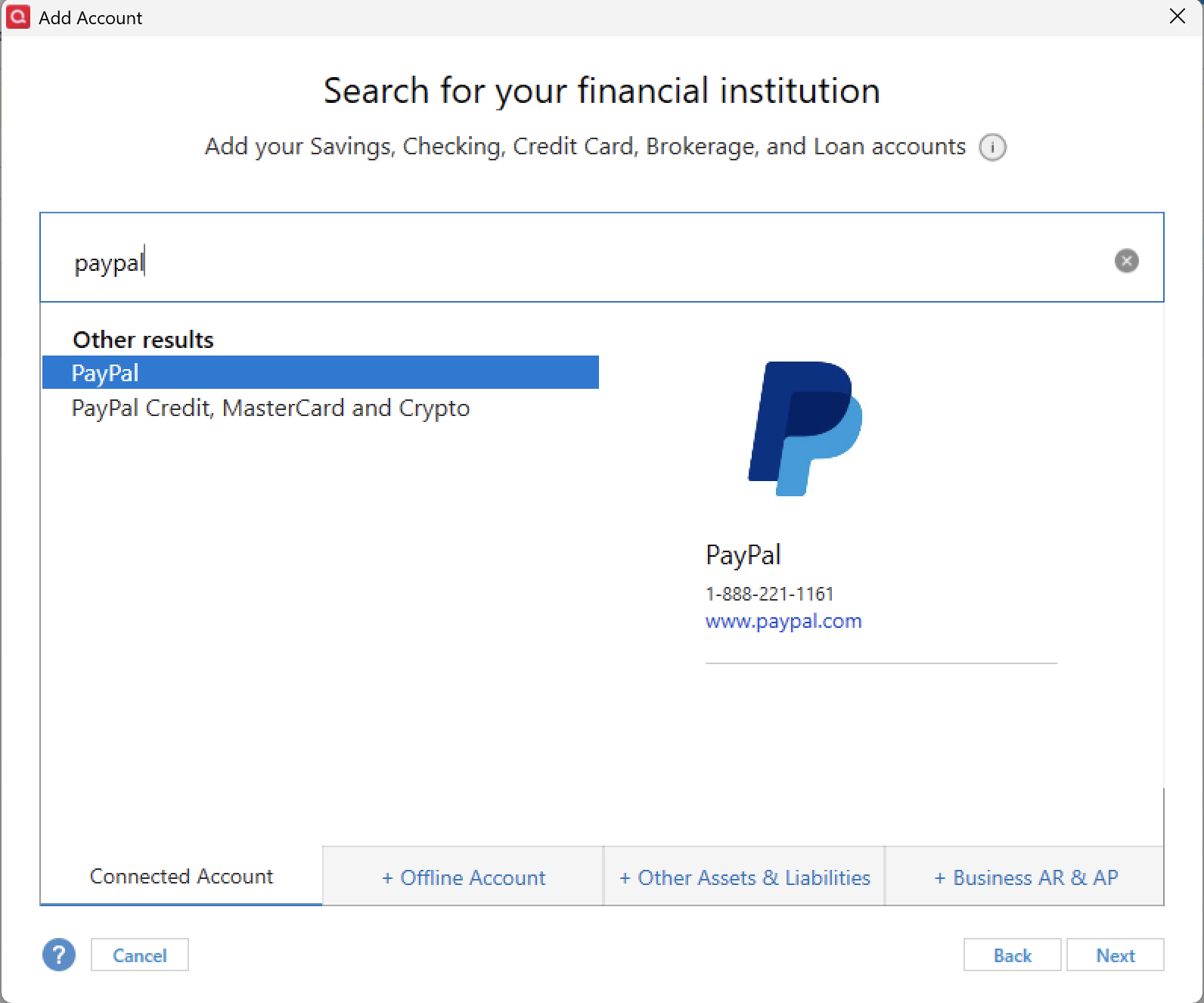Click the Quicken logo in title bar

click(17, 17)
